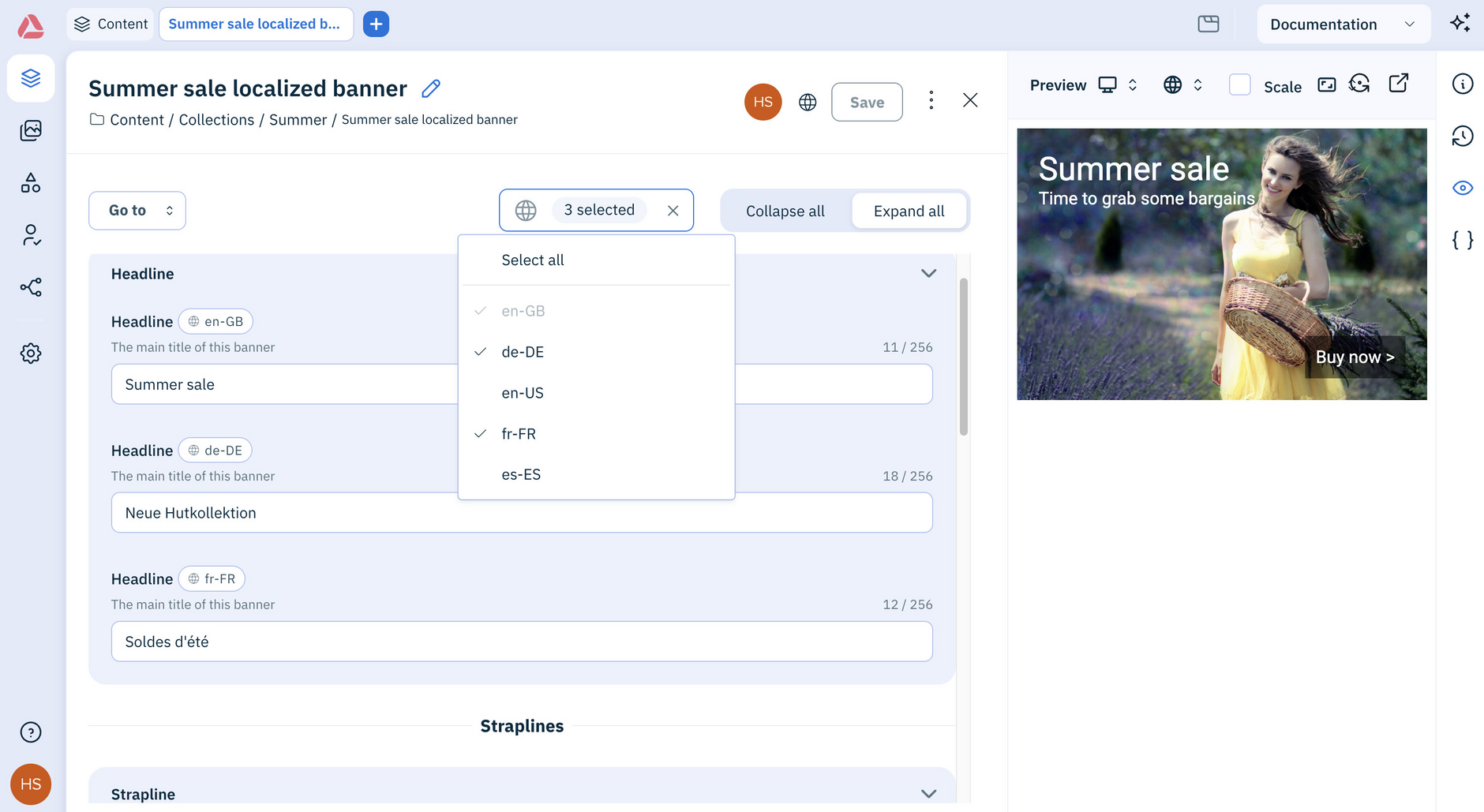
Task: Click Collapse all
Action: pos(785,211)
